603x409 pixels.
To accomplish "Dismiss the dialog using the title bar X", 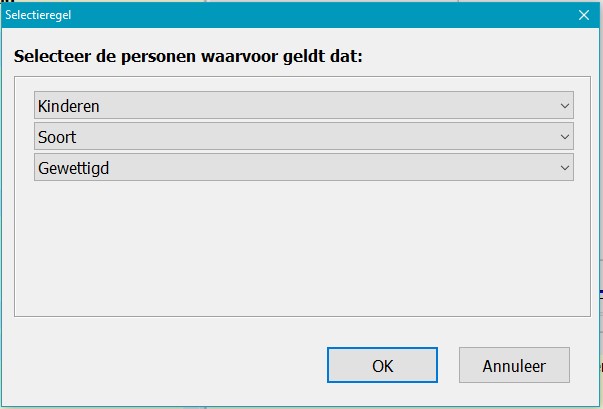I will click(584, 15).
